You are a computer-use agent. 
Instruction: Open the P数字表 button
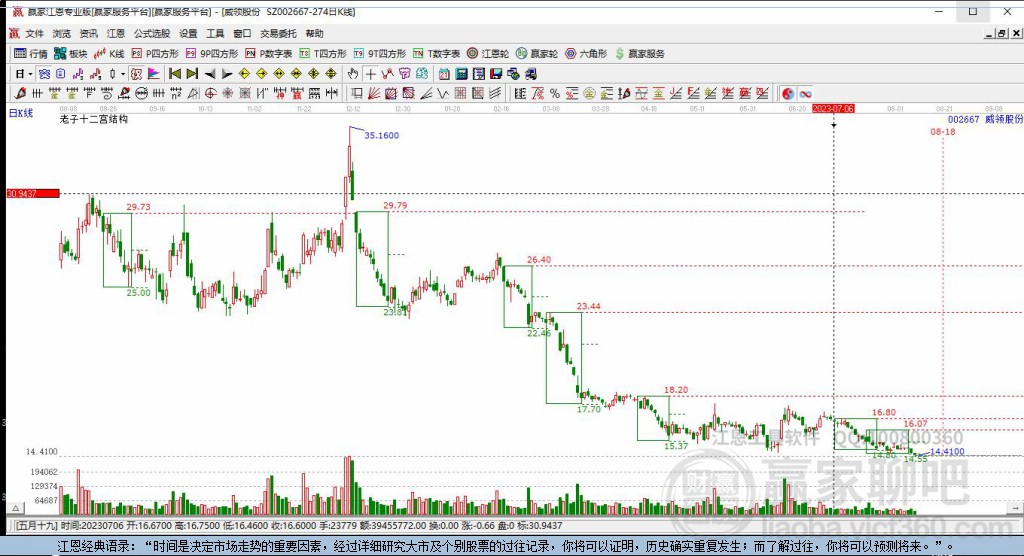(x=268, y=54)
